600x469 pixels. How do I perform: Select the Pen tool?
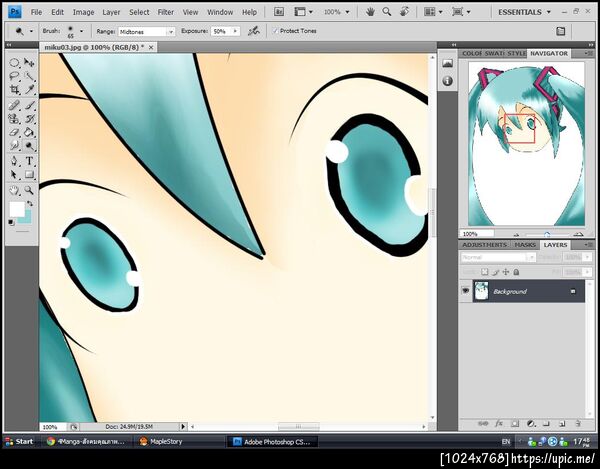14,161
